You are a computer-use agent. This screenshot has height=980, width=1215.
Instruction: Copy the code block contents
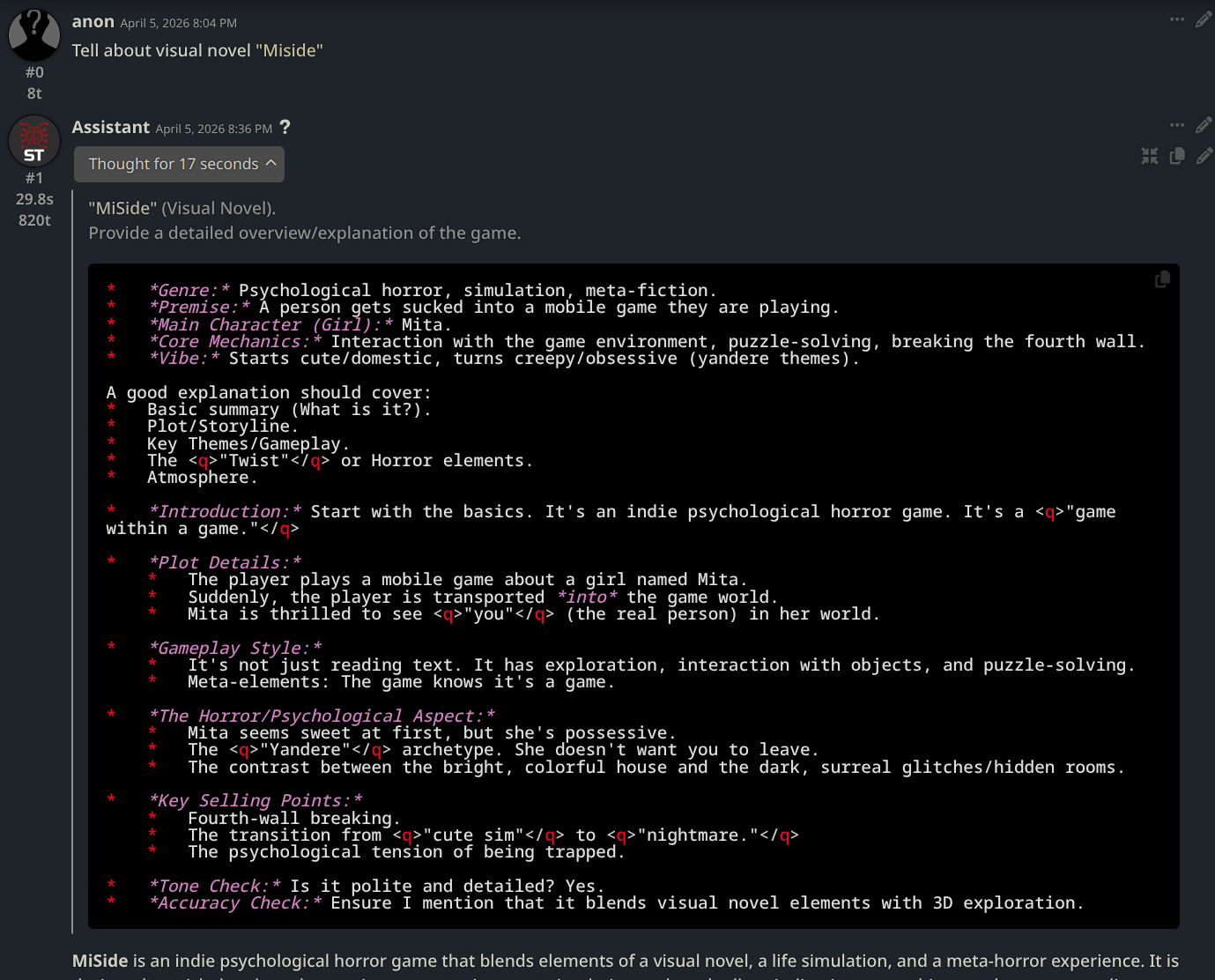tap(1162, 279)
